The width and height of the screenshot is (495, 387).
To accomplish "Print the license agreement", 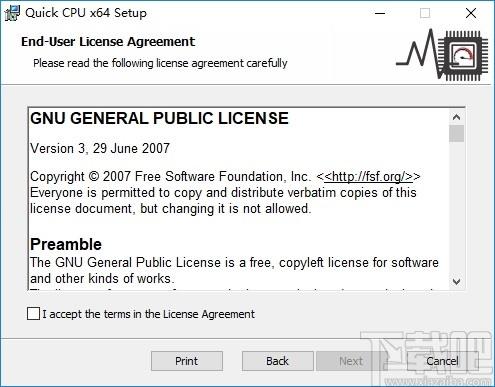I will pyautogui.click(x=187, y=361).
